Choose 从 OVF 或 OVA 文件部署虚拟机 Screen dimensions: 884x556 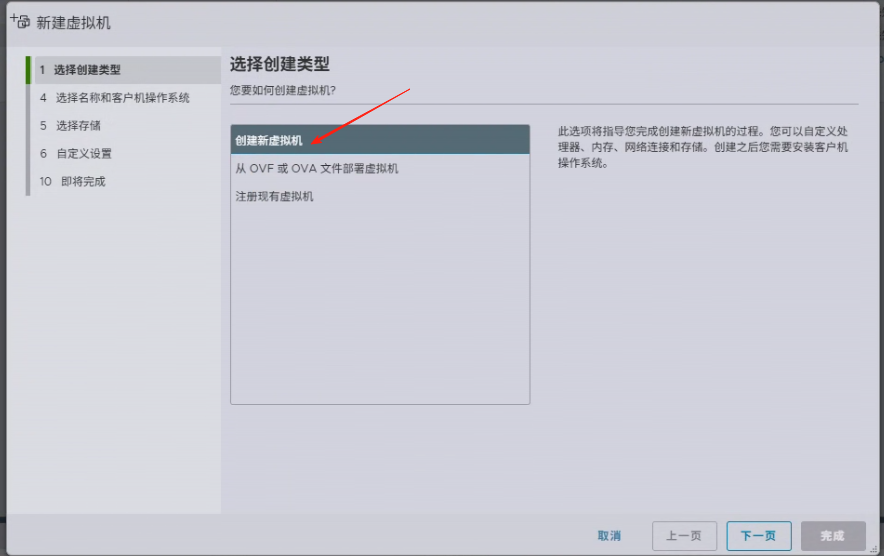[x=380, y=168]
